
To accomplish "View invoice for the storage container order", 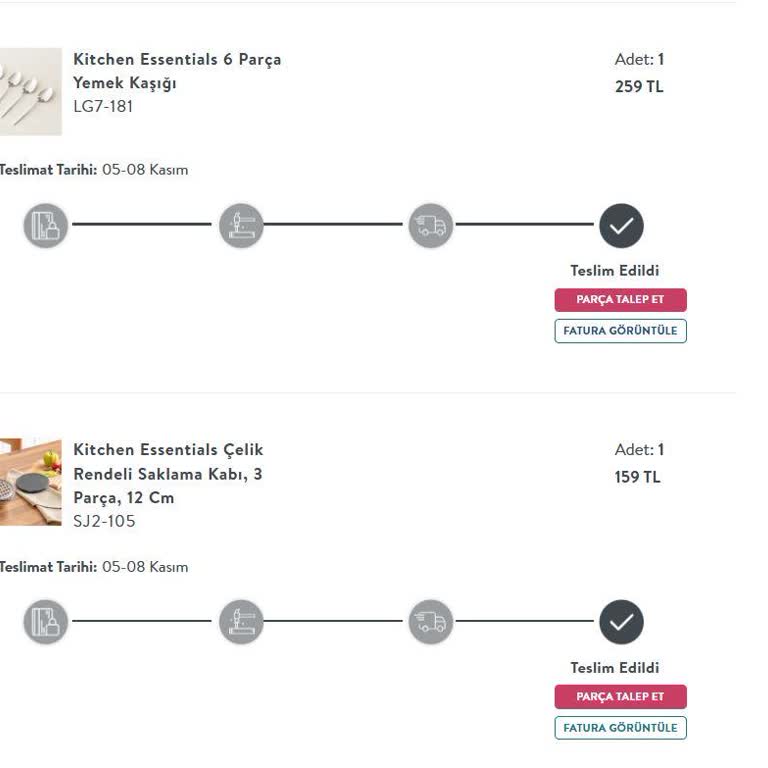I will tap(620, 728).
